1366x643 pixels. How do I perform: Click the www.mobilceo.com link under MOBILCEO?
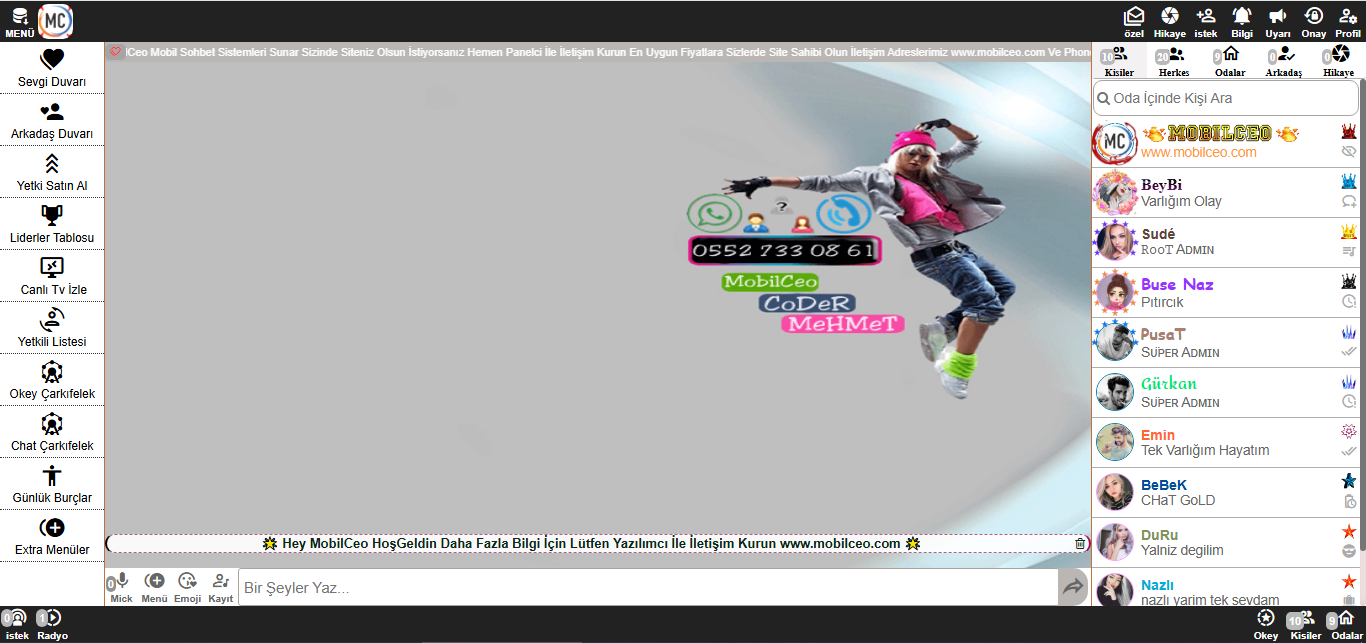(1199, 152)
